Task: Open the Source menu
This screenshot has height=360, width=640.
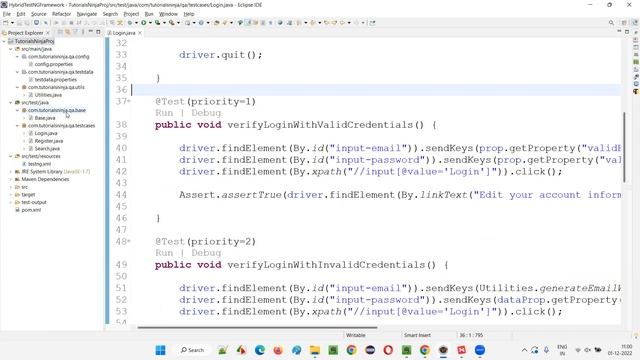Action: (x=39, y=14)
